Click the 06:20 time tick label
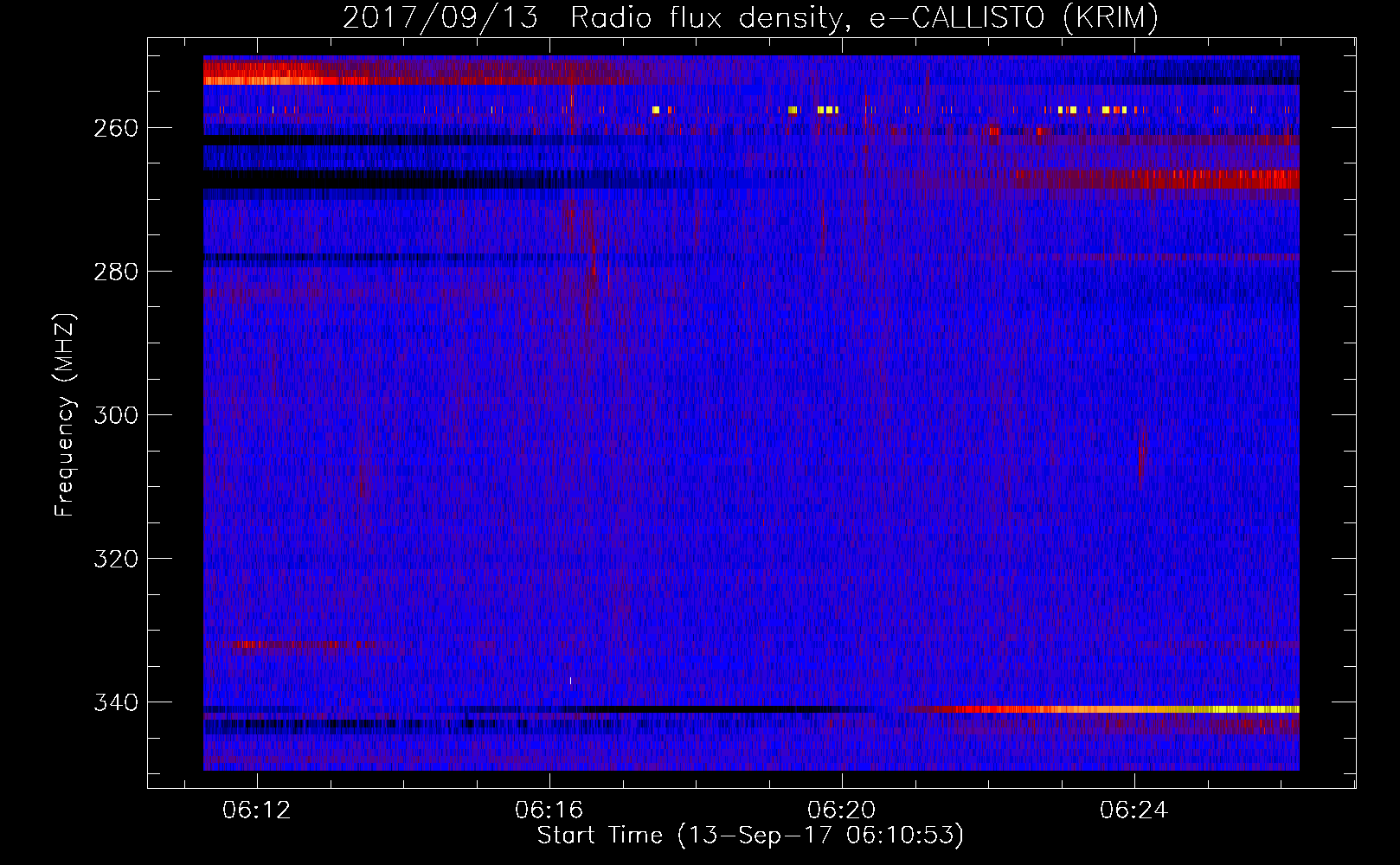The height and width of the screenshot is (865, 1400). [842, 811]
